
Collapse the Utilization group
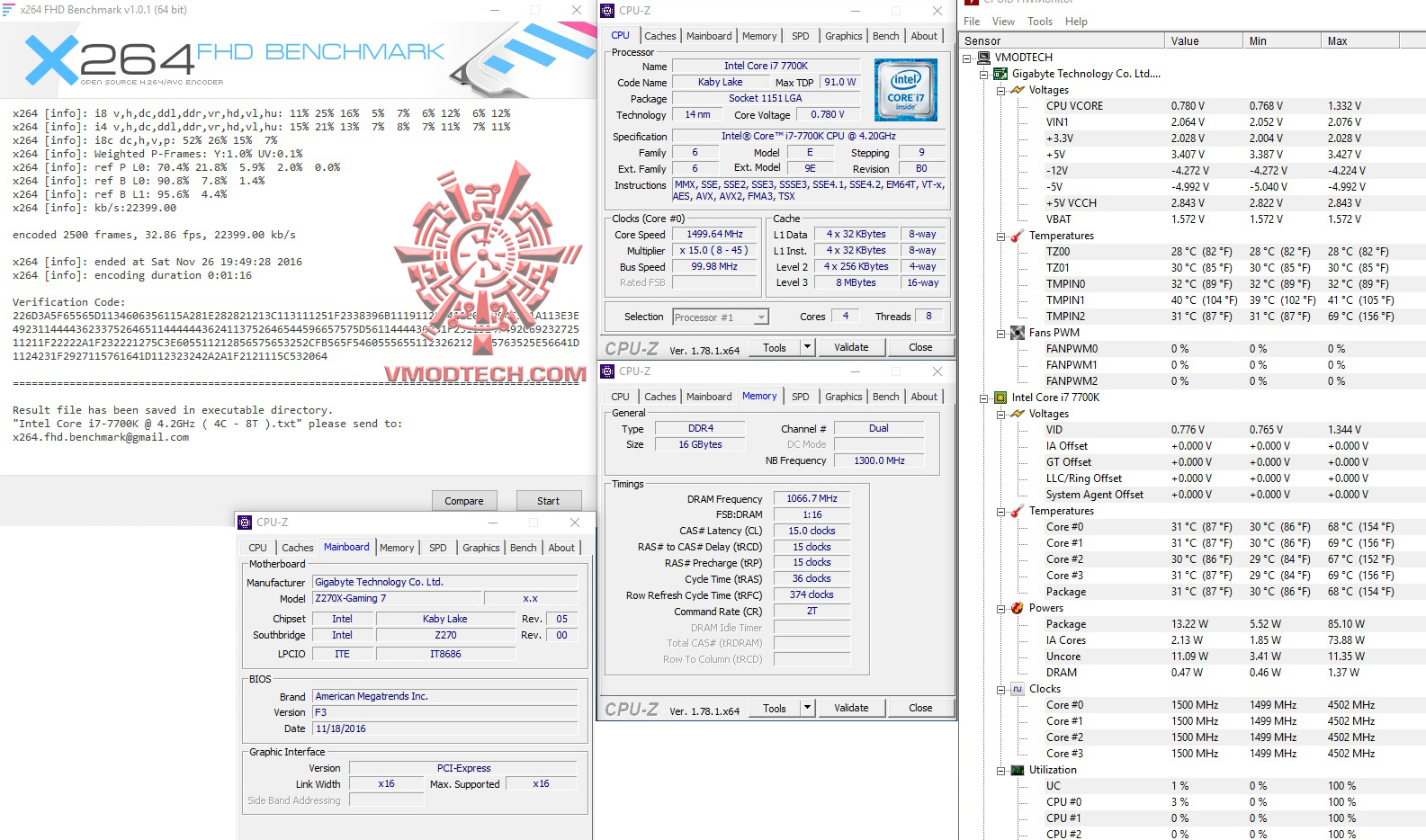1000,770
